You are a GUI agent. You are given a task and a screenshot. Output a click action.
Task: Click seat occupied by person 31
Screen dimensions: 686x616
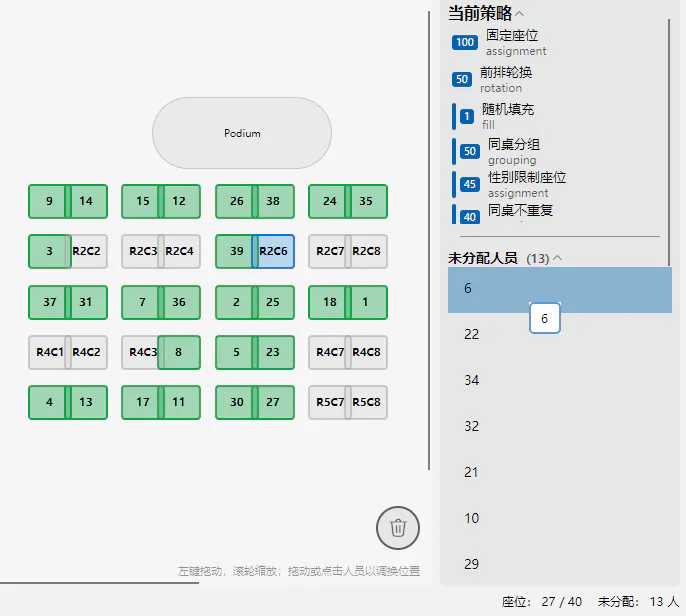[87, 302]
